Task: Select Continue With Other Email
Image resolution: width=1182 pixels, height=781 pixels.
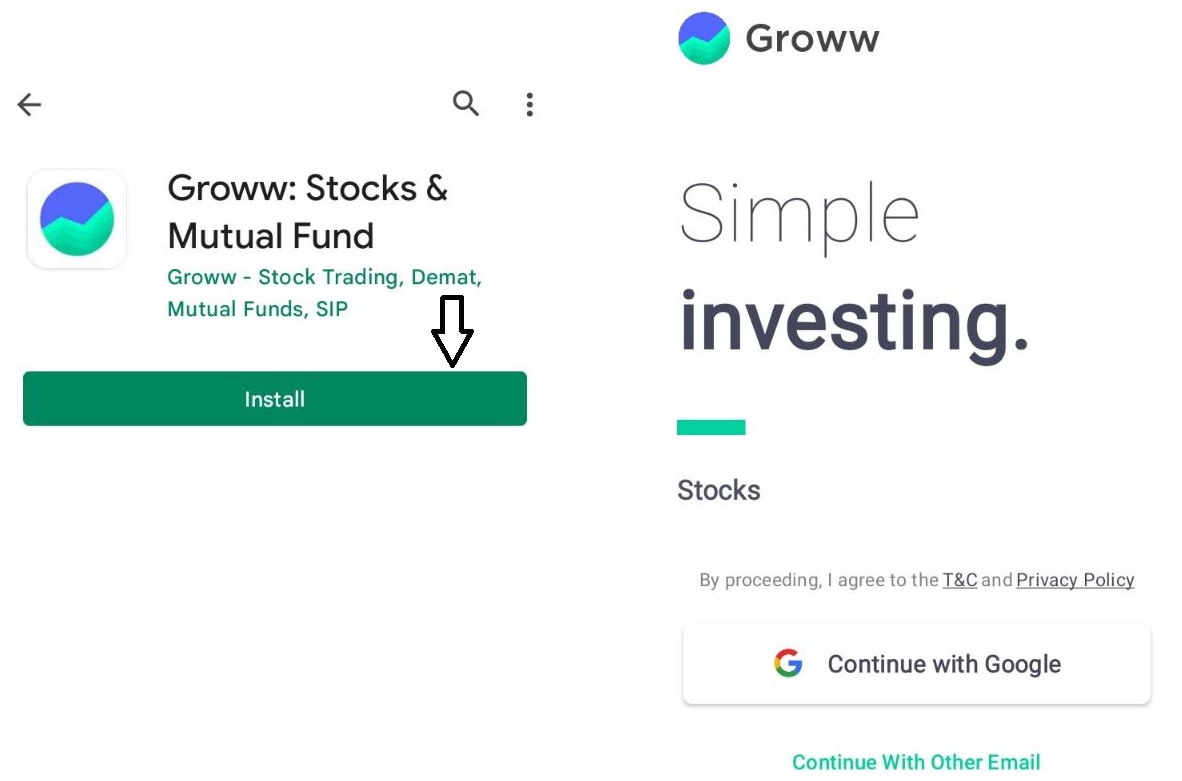Action: click(916, 762)
